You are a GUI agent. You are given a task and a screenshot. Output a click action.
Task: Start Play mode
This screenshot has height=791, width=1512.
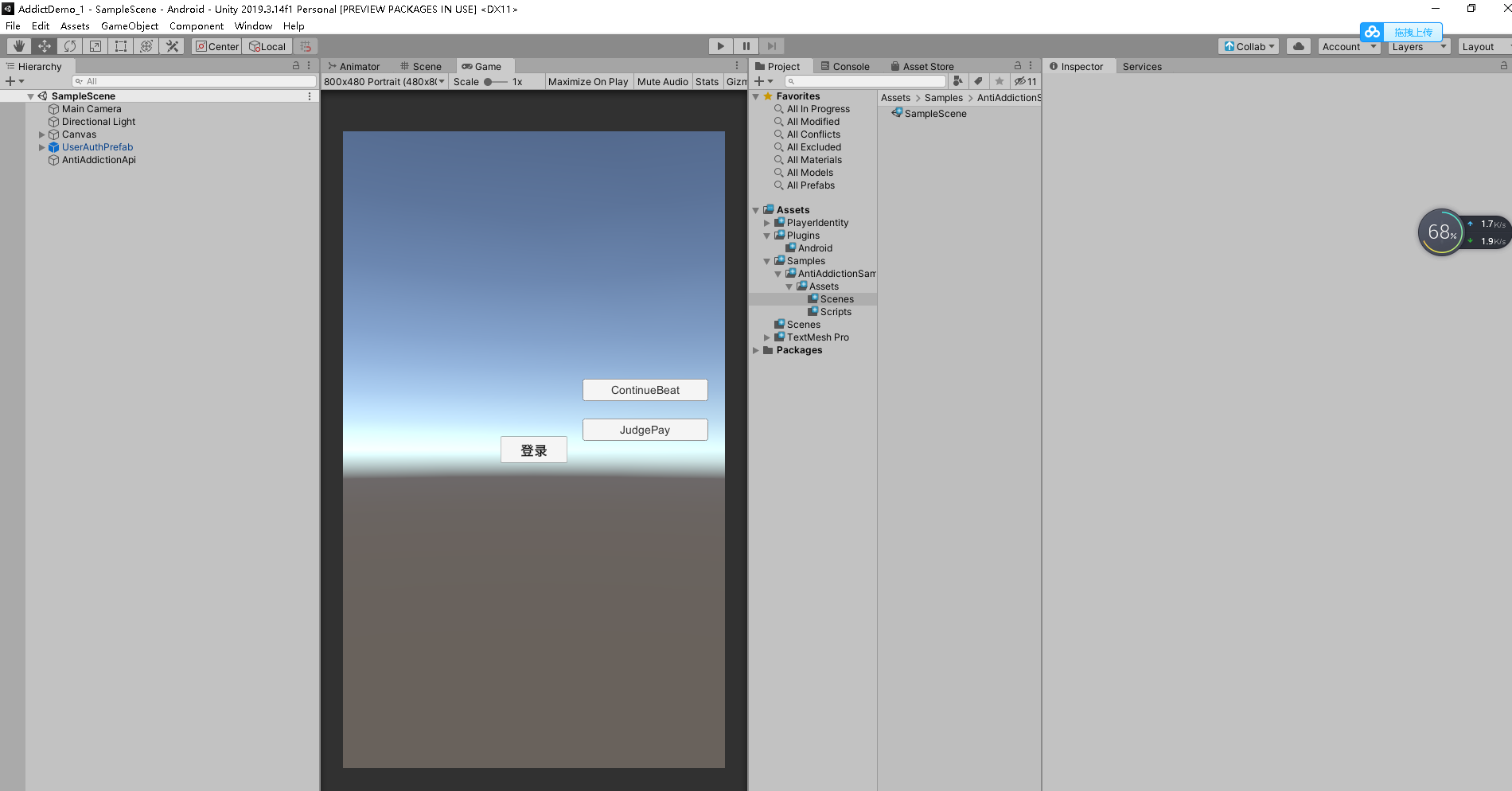(721, 46)
